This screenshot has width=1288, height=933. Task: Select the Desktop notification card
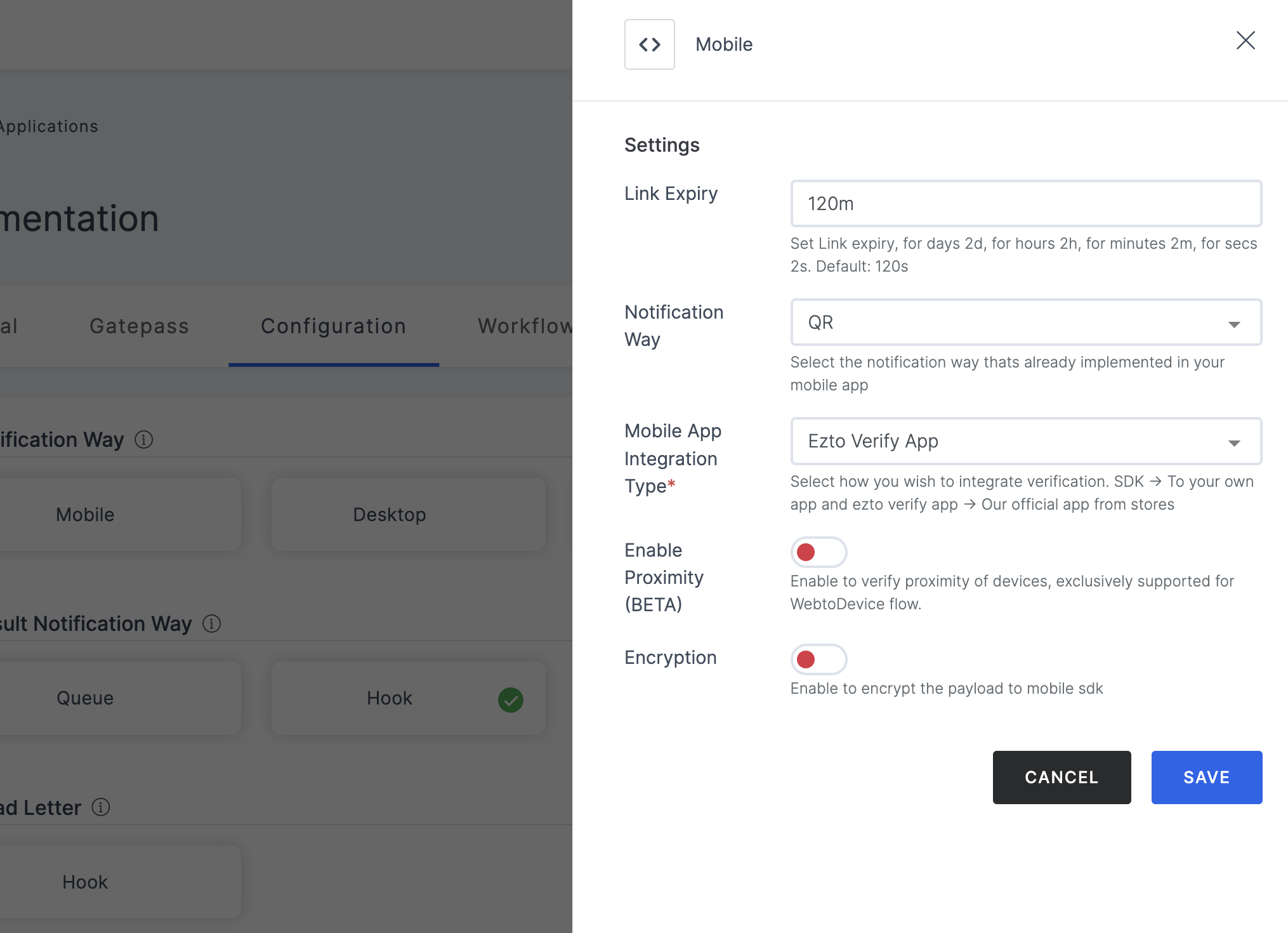point(409,514)
